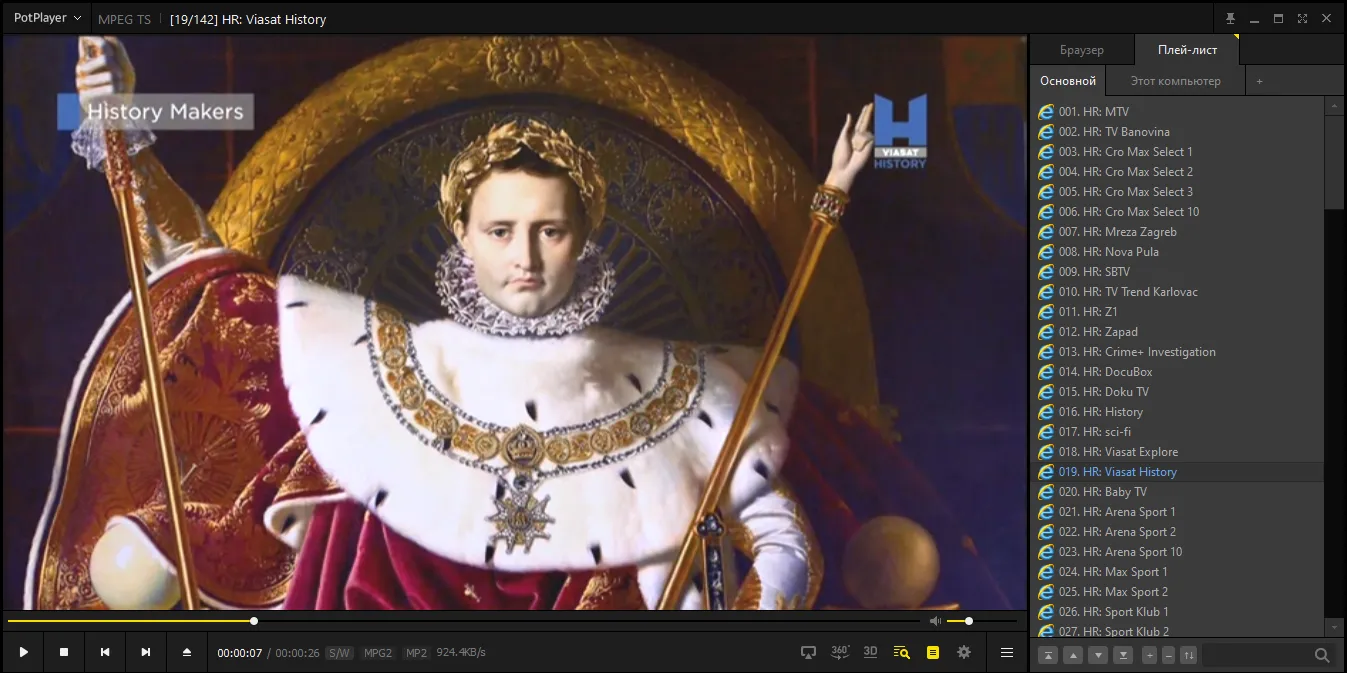Click the elapsed time 00:00:07
1347x673 pixels.
click(240, 652)
